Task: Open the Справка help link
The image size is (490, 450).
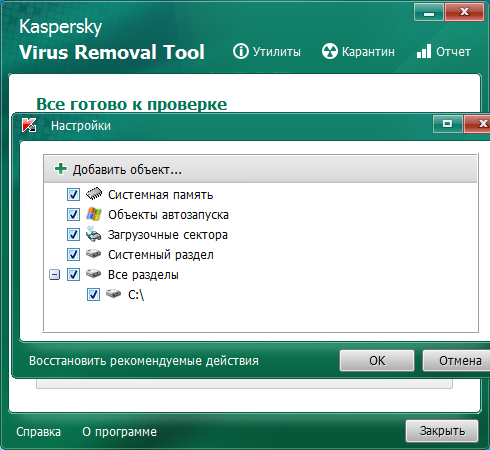Action: pos(38,432)
